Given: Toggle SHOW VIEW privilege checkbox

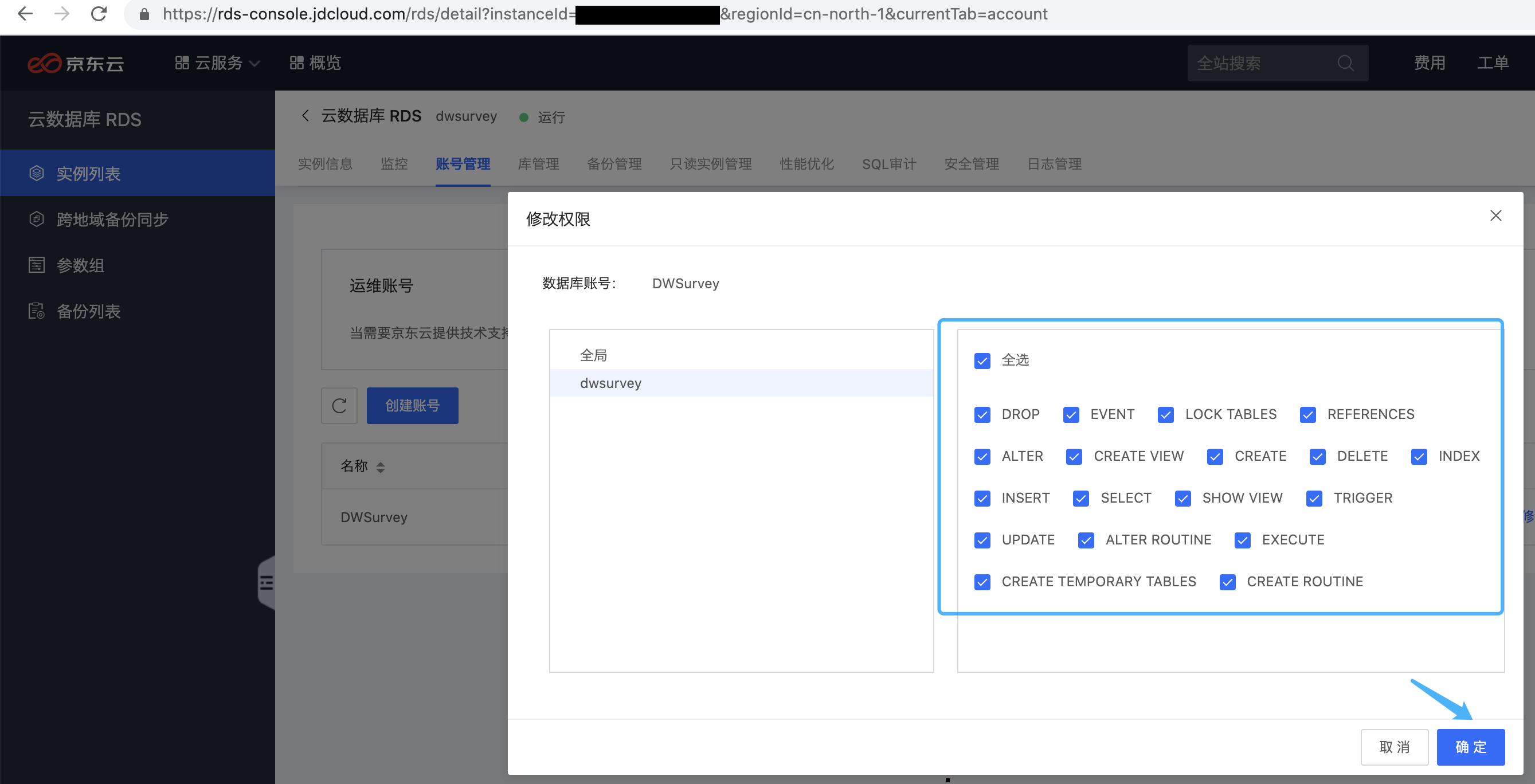Looking at the screenshot, I should click(x=1182, y=498).
